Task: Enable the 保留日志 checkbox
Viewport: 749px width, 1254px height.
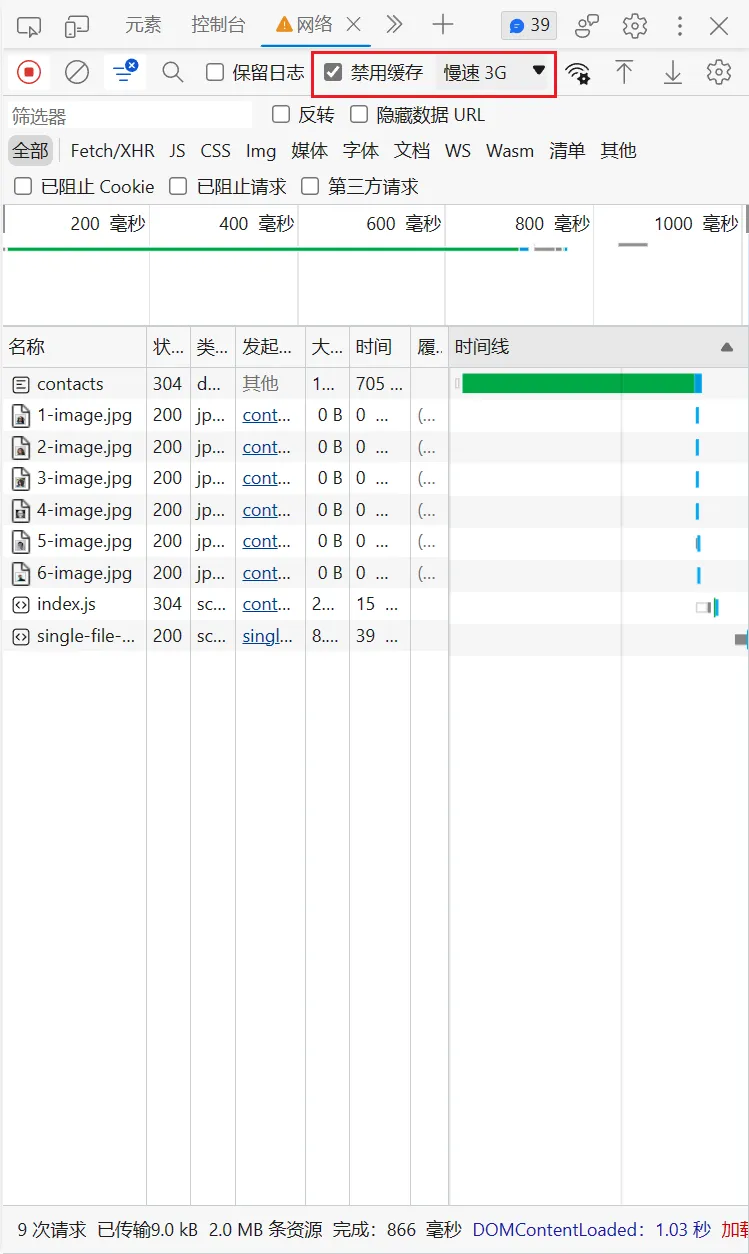Action: coord(215,72)
